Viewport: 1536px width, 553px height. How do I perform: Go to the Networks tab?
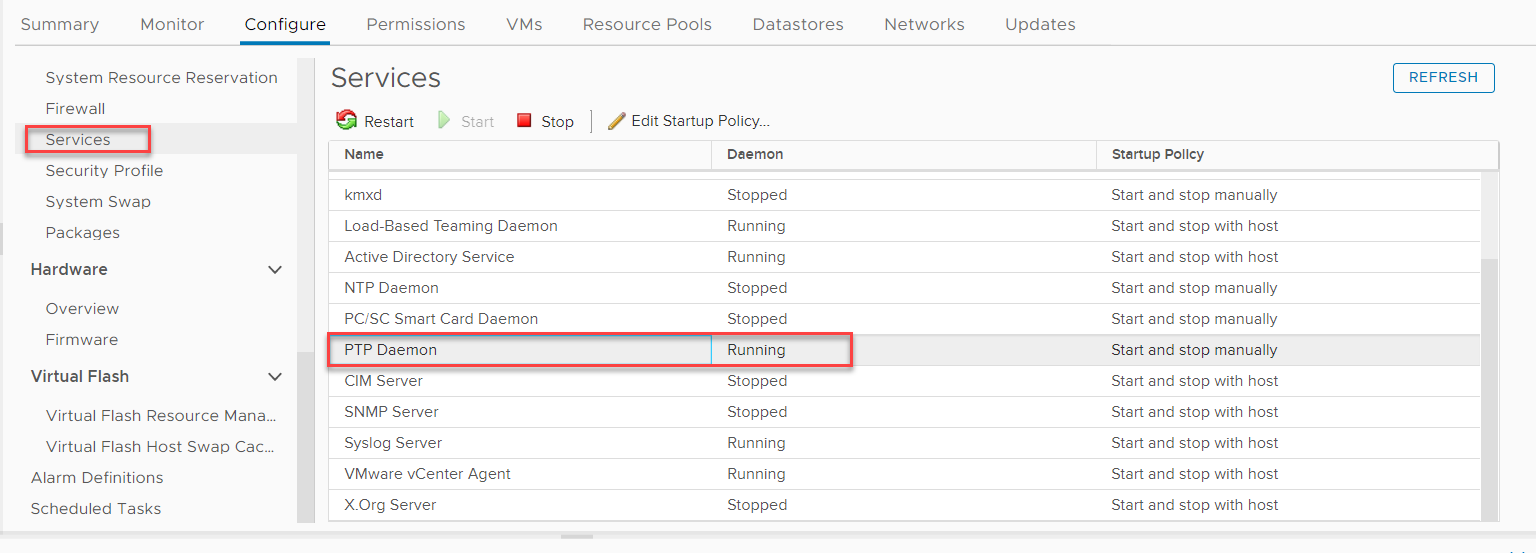[924, 24]
